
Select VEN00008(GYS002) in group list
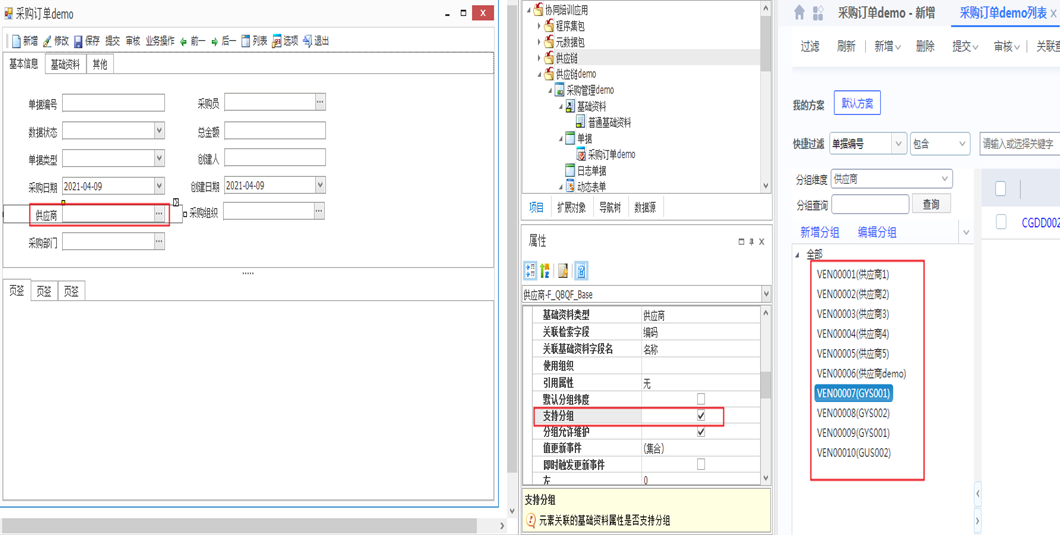(x=853, y=413)
